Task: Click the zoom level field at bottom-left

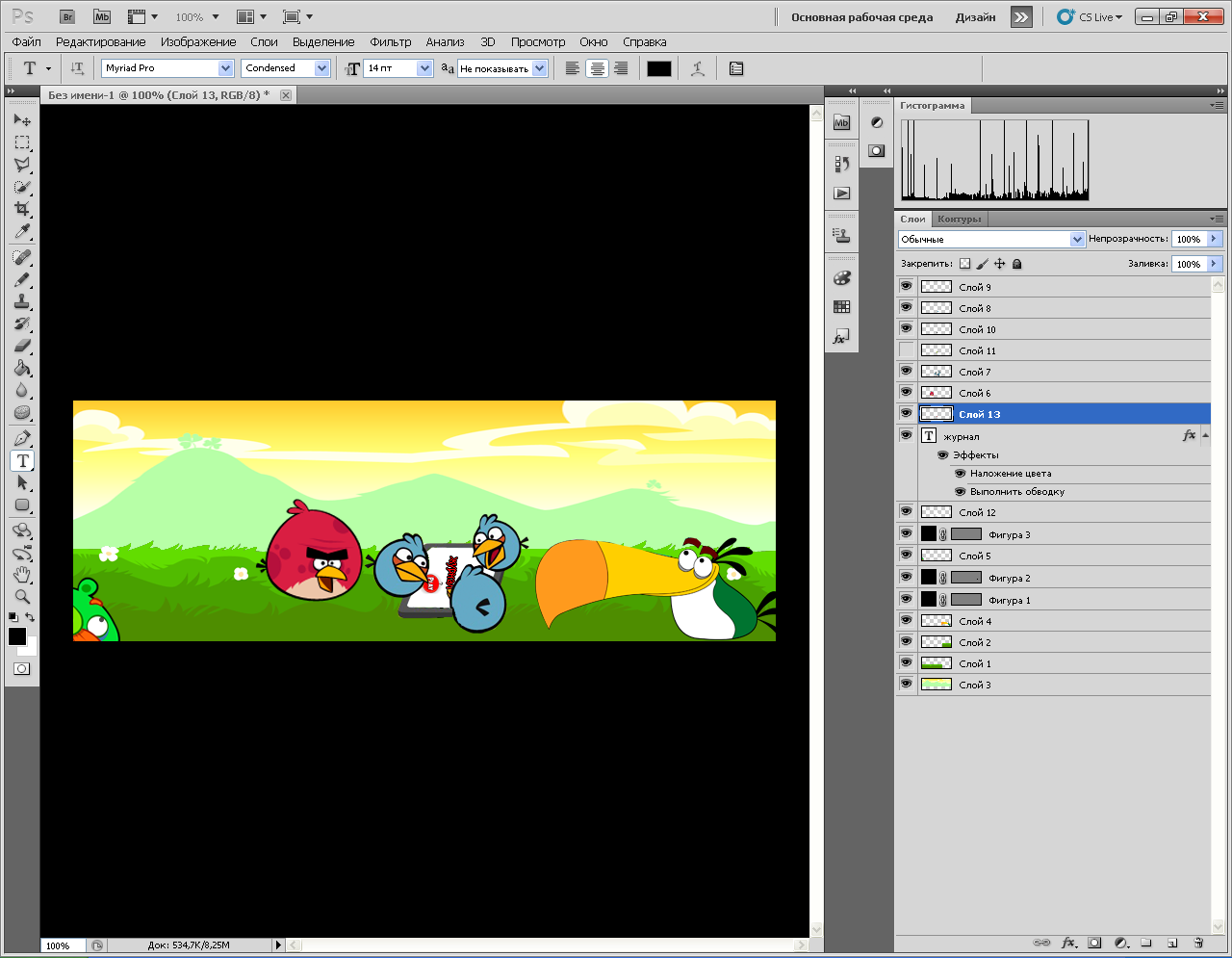Action: click(63, 945)
